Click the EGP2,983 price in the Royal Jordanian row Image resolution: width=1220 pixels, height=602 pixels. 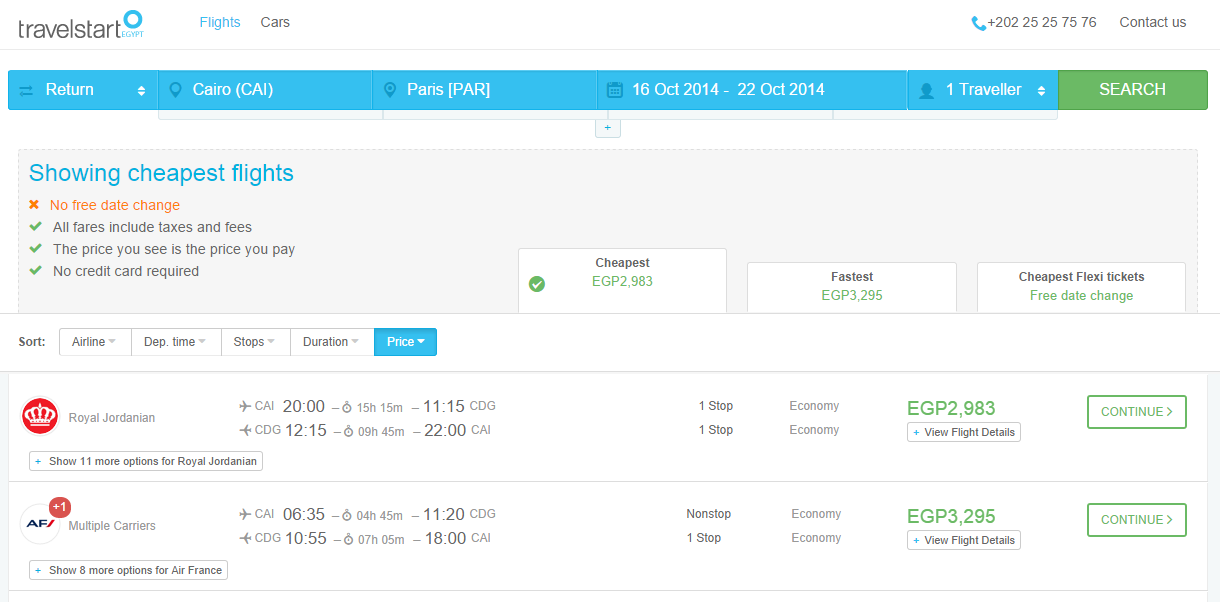(x=951, y=408)
